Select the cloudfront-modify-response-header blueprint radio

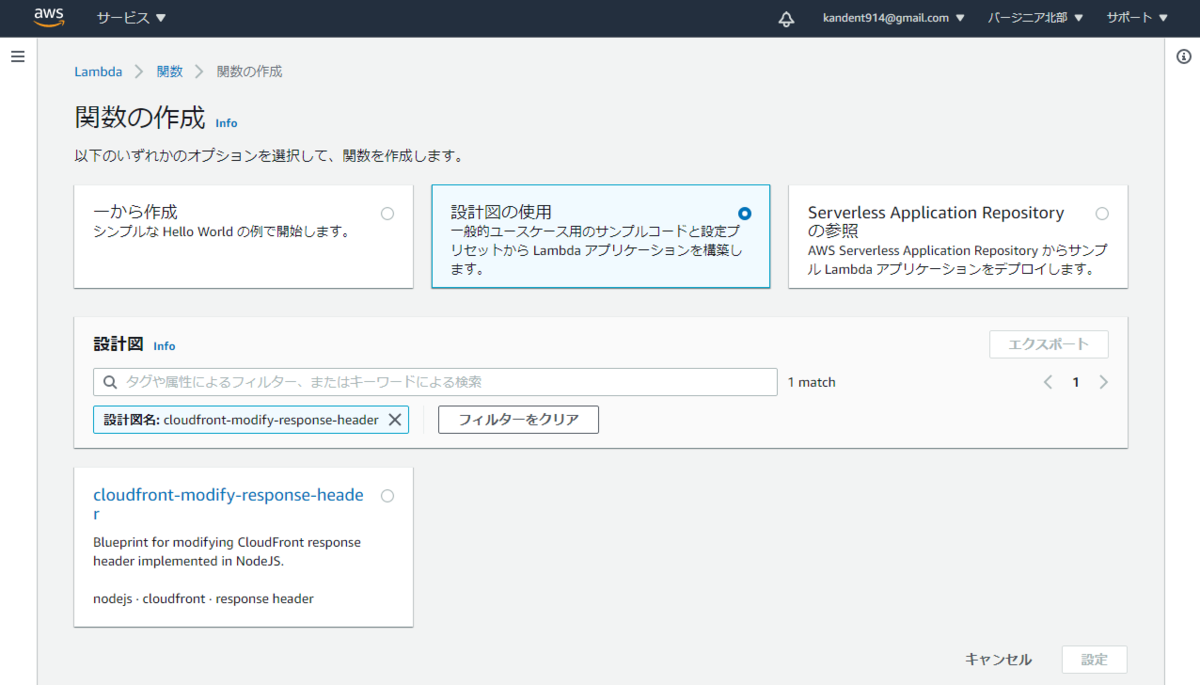tap(387, 496)
